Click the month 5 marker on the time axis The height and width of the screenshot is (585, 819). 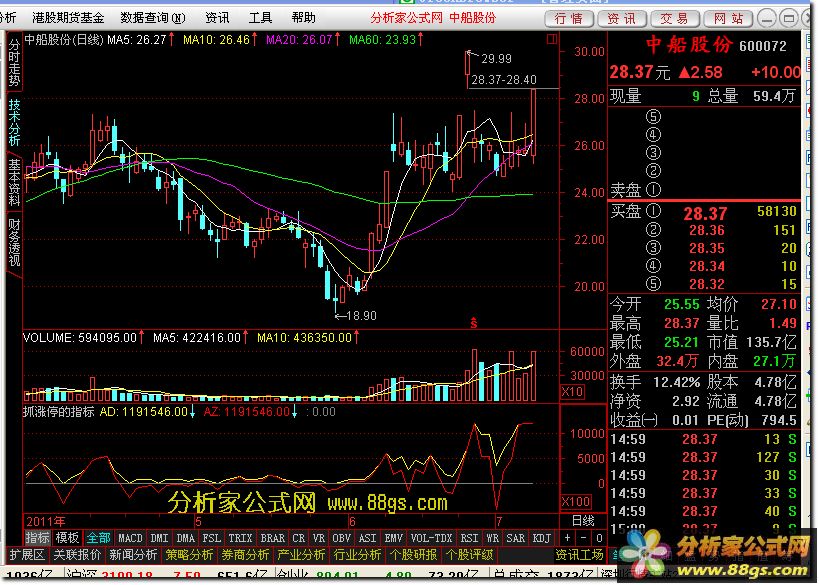198,521
